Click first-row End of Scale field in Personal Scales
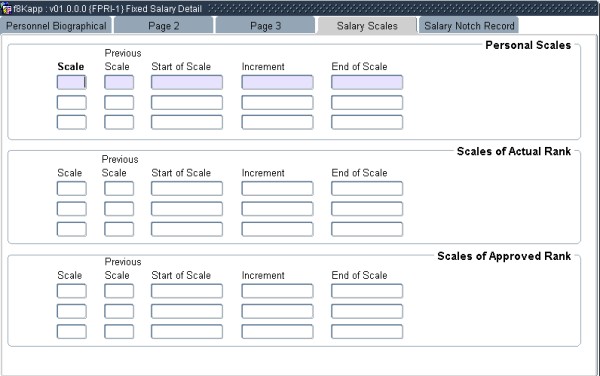Screen dimensions: 600x376 tap(367, 82)
